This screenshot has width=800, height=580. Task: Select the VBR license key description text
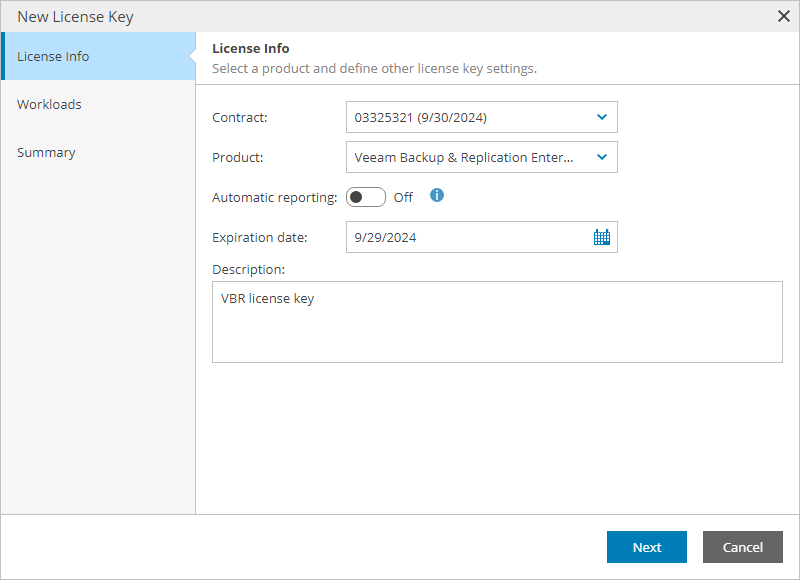point(265,297)
